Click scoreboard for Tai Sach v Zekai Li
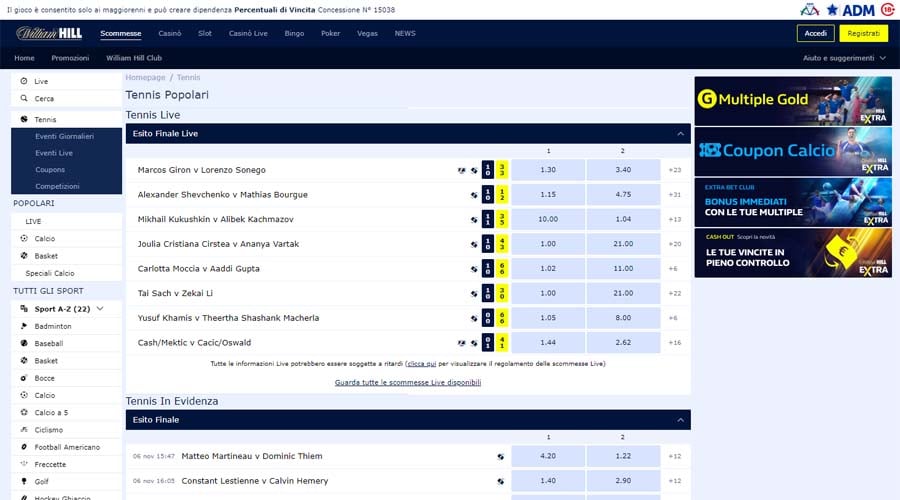Screen dimensions: 900x500 (x=495, y=293)
